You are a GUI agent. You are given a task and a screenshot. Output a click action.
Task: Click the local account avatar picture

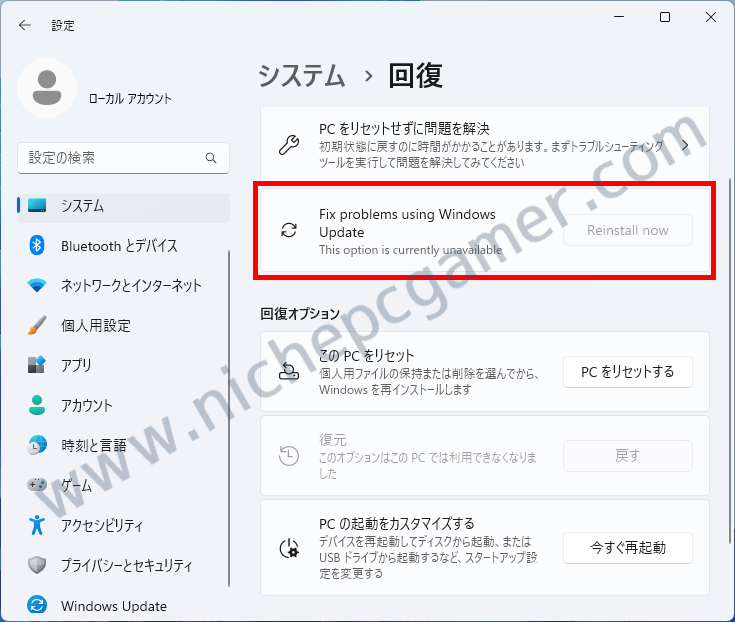click(47, 88)
